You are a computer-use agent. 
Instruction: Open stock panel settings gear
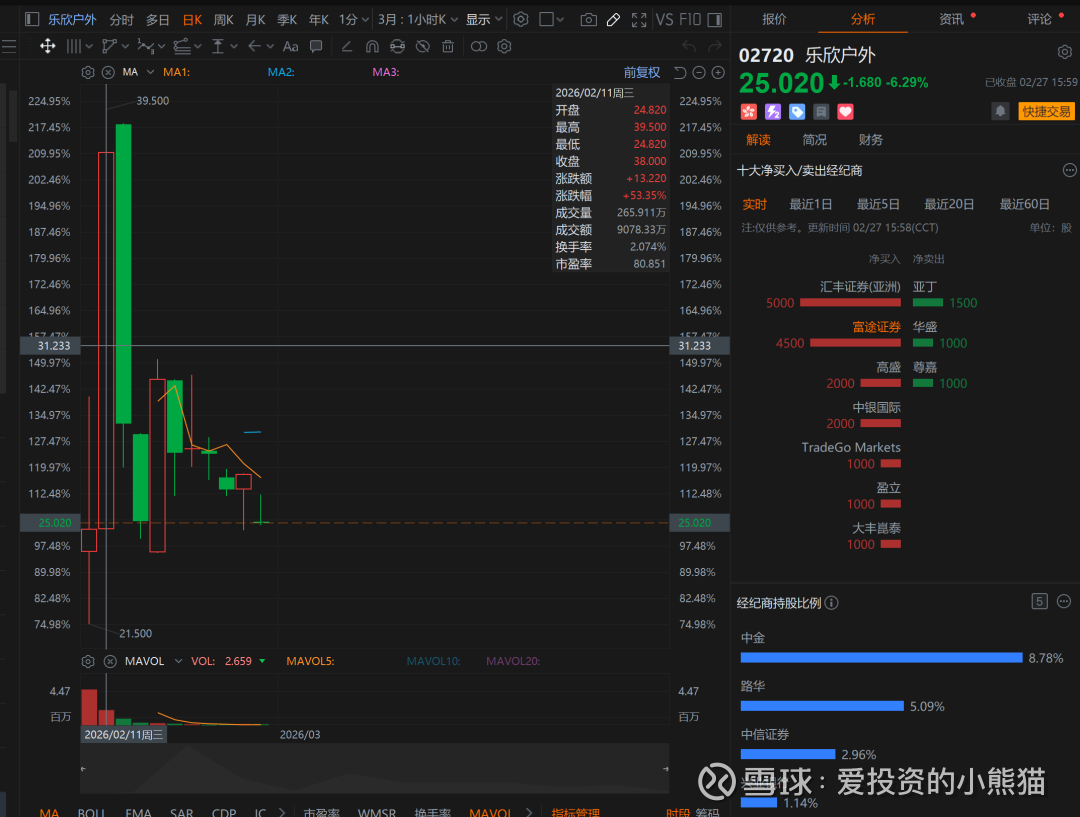point(1065,52)
